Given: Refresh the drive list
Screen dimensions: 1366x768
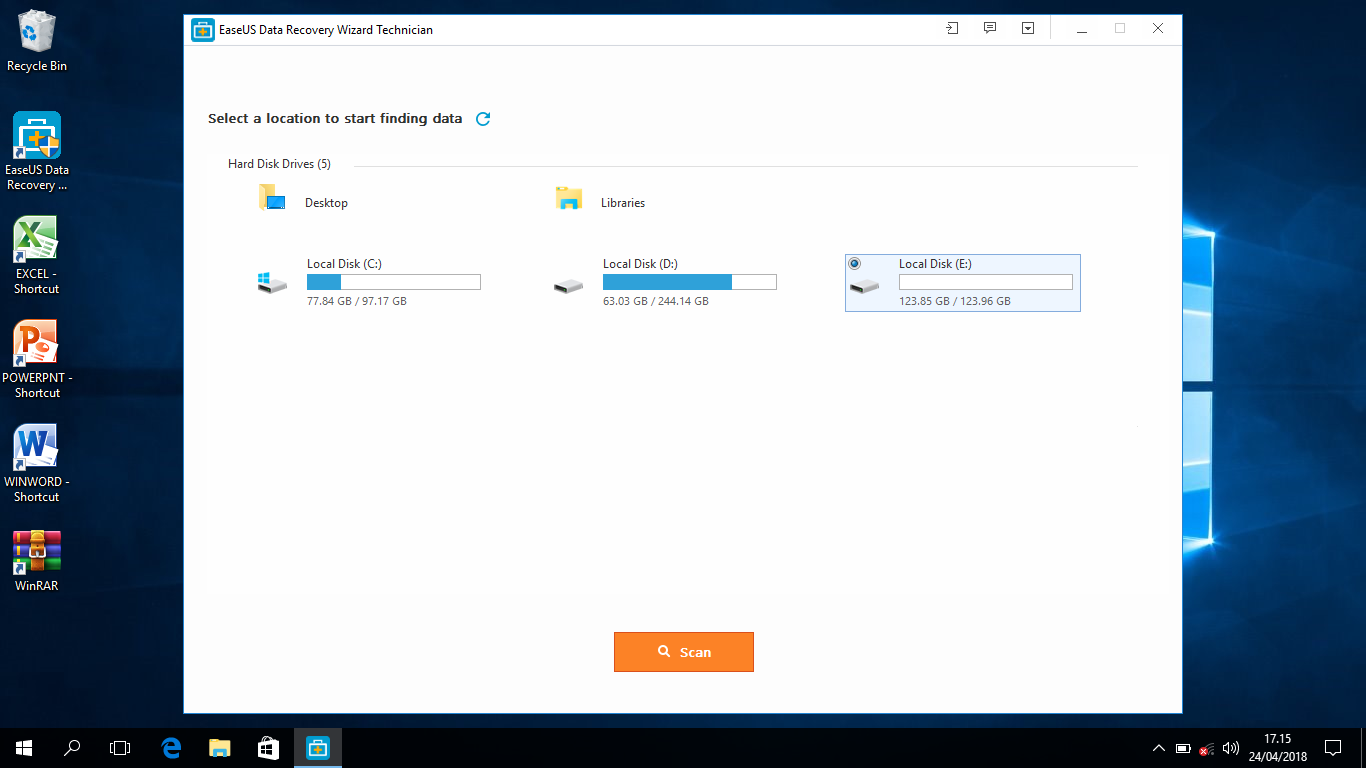Looking at the screenshot, I should pos(483,118).
